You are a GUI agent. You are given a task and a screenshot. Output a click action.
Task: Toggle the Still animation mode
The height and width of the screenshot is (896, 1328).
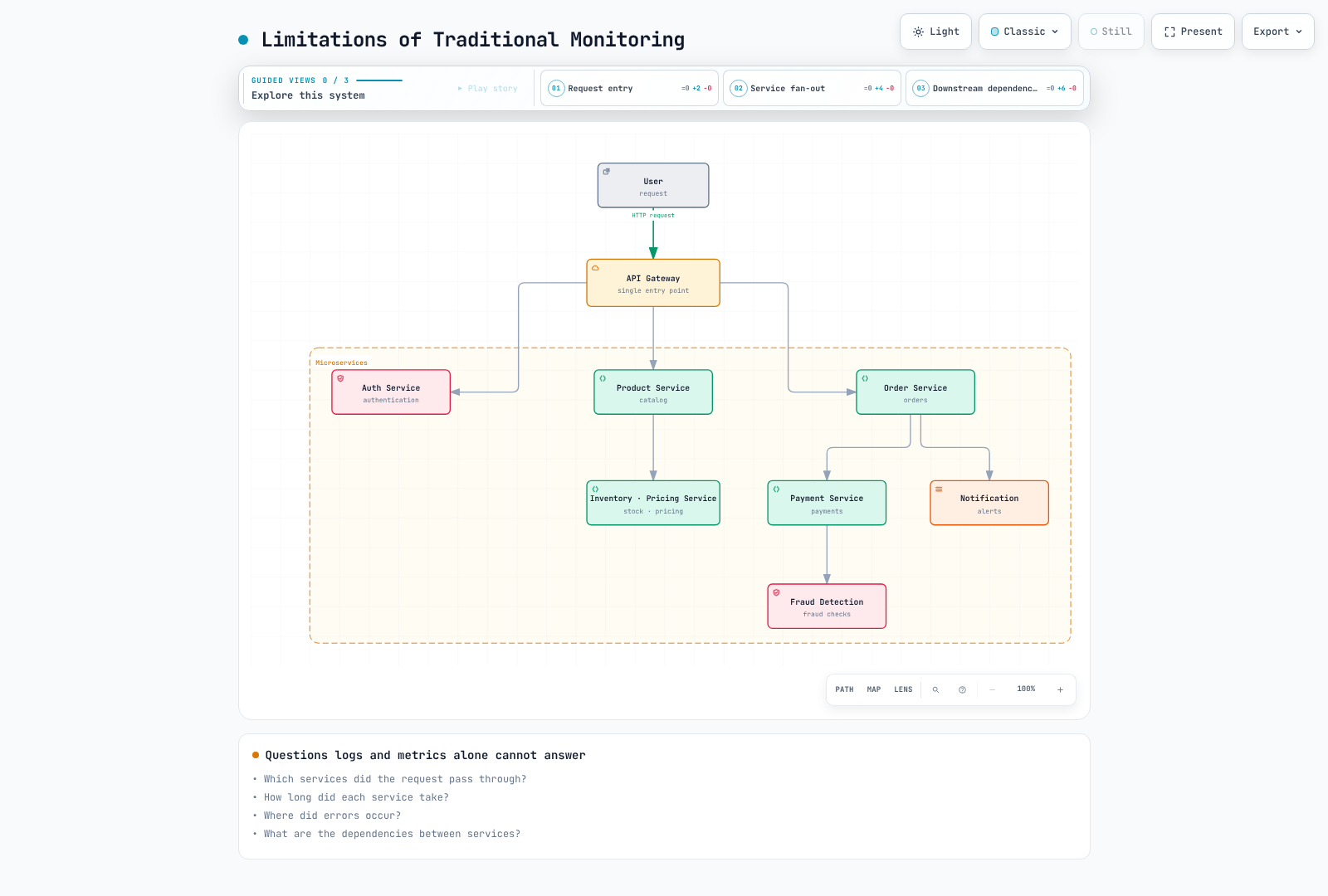coord(1111,32)
